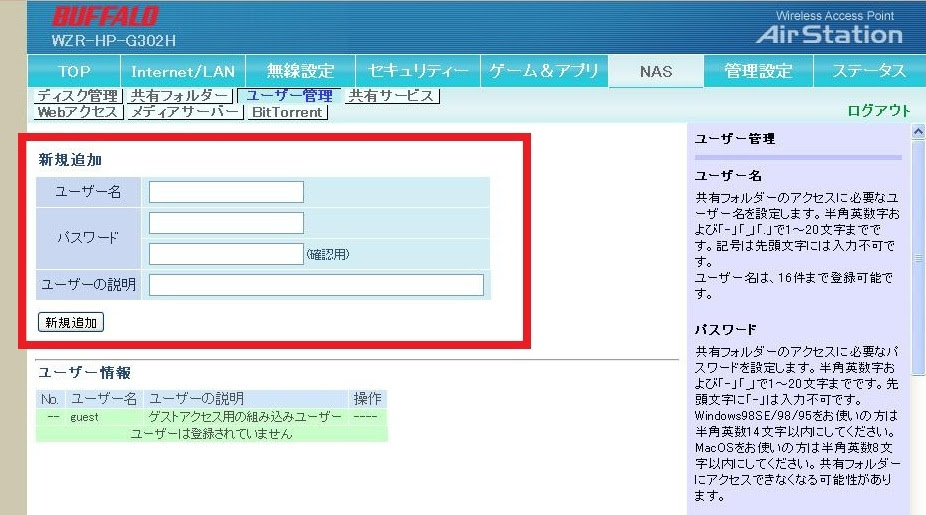Focus the password 確認用 input field

tap(226, 254)
